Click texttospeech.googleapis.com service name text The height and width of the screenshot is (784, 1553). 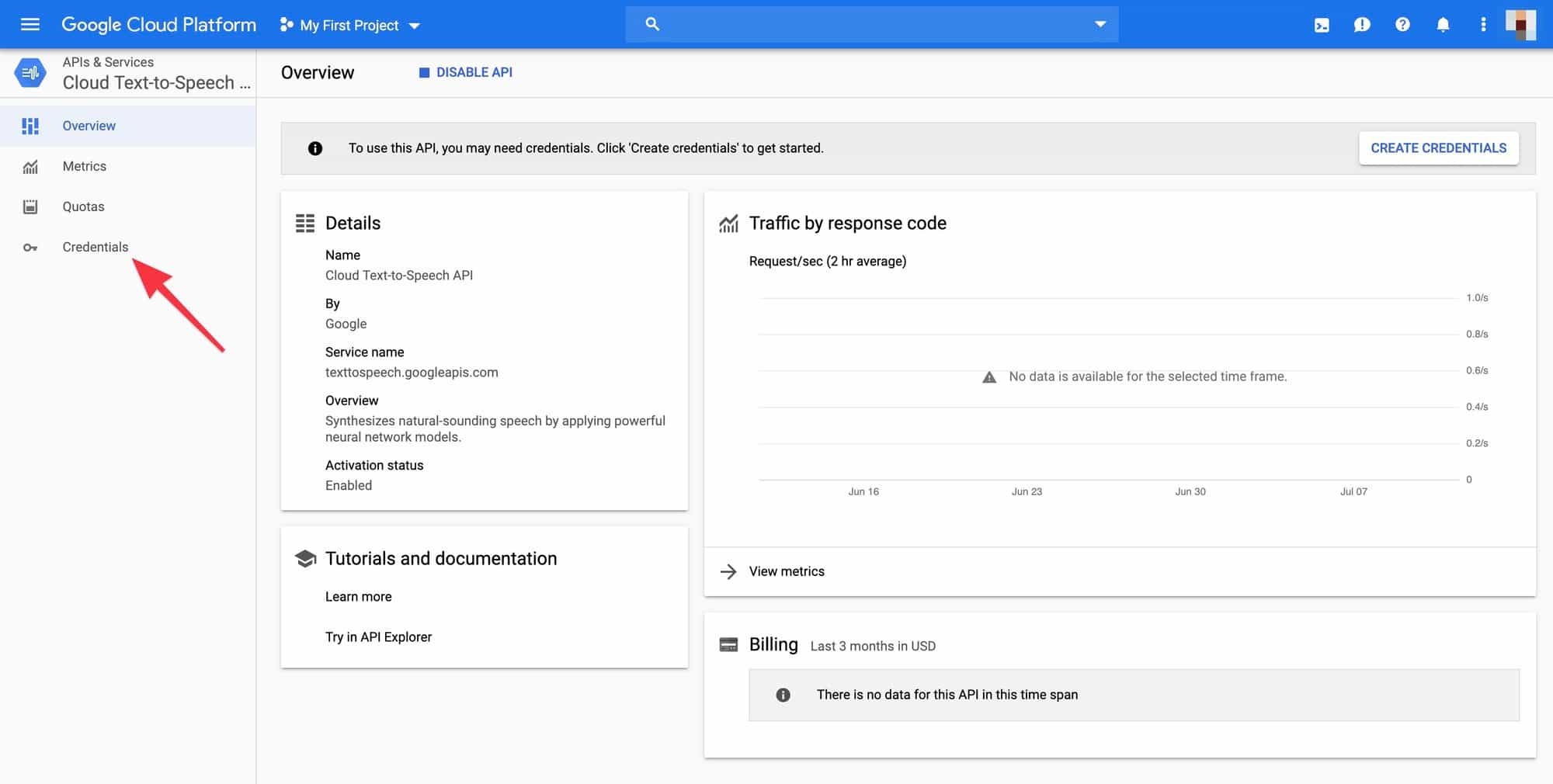point(412,373)
